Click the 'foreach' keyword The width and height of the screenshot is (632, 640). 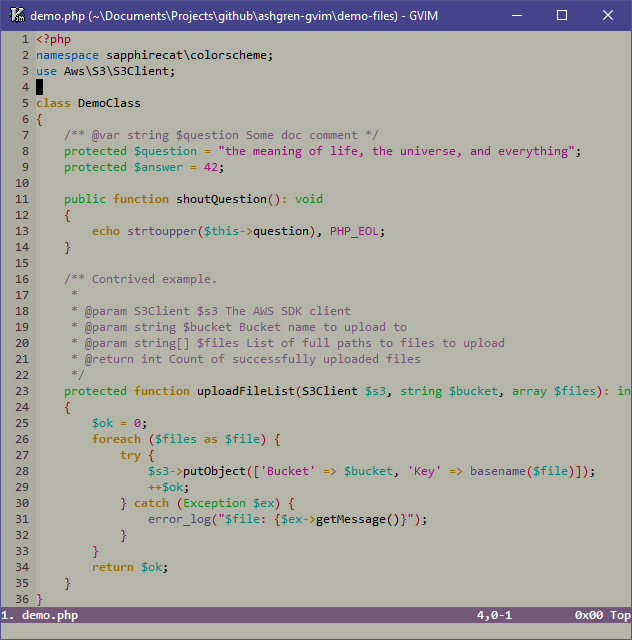[116, 439]
